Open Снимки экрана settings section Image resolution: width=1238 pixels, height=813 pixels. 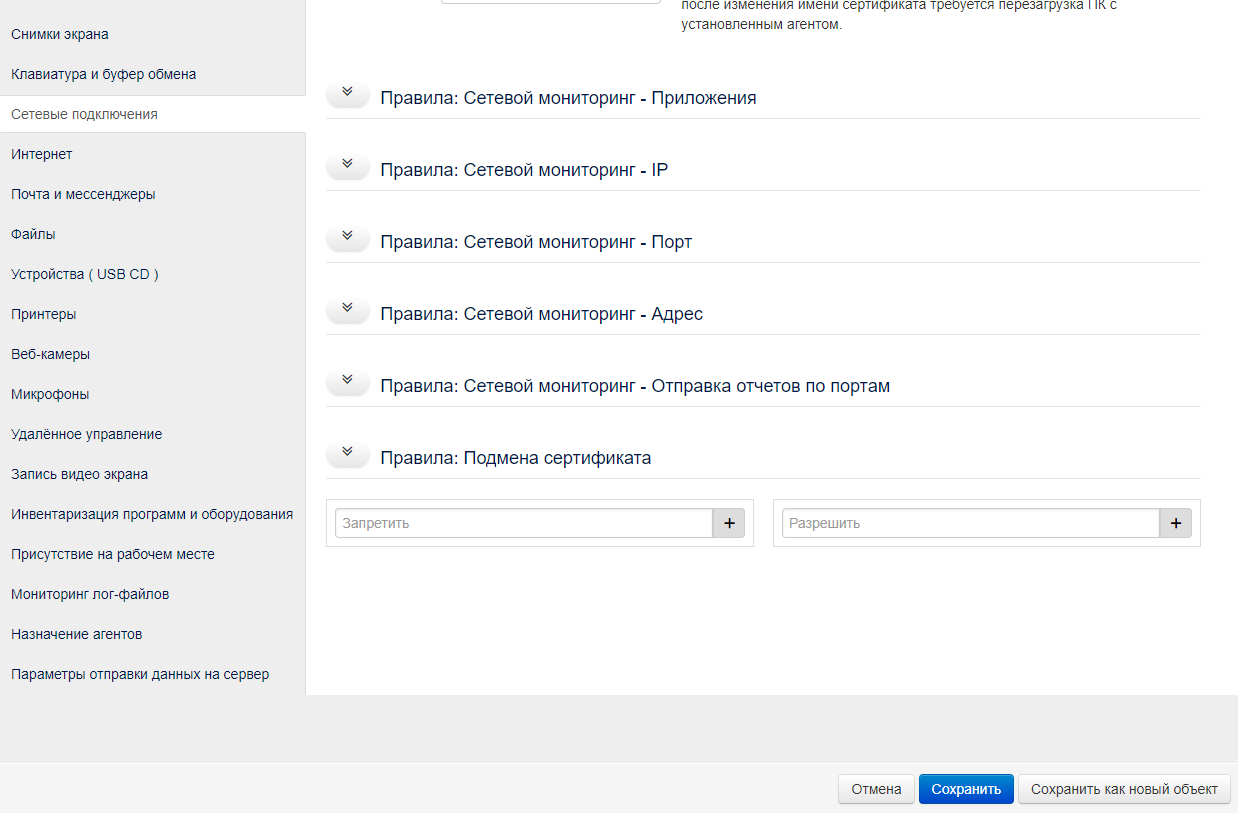click(x=60, y=34)
